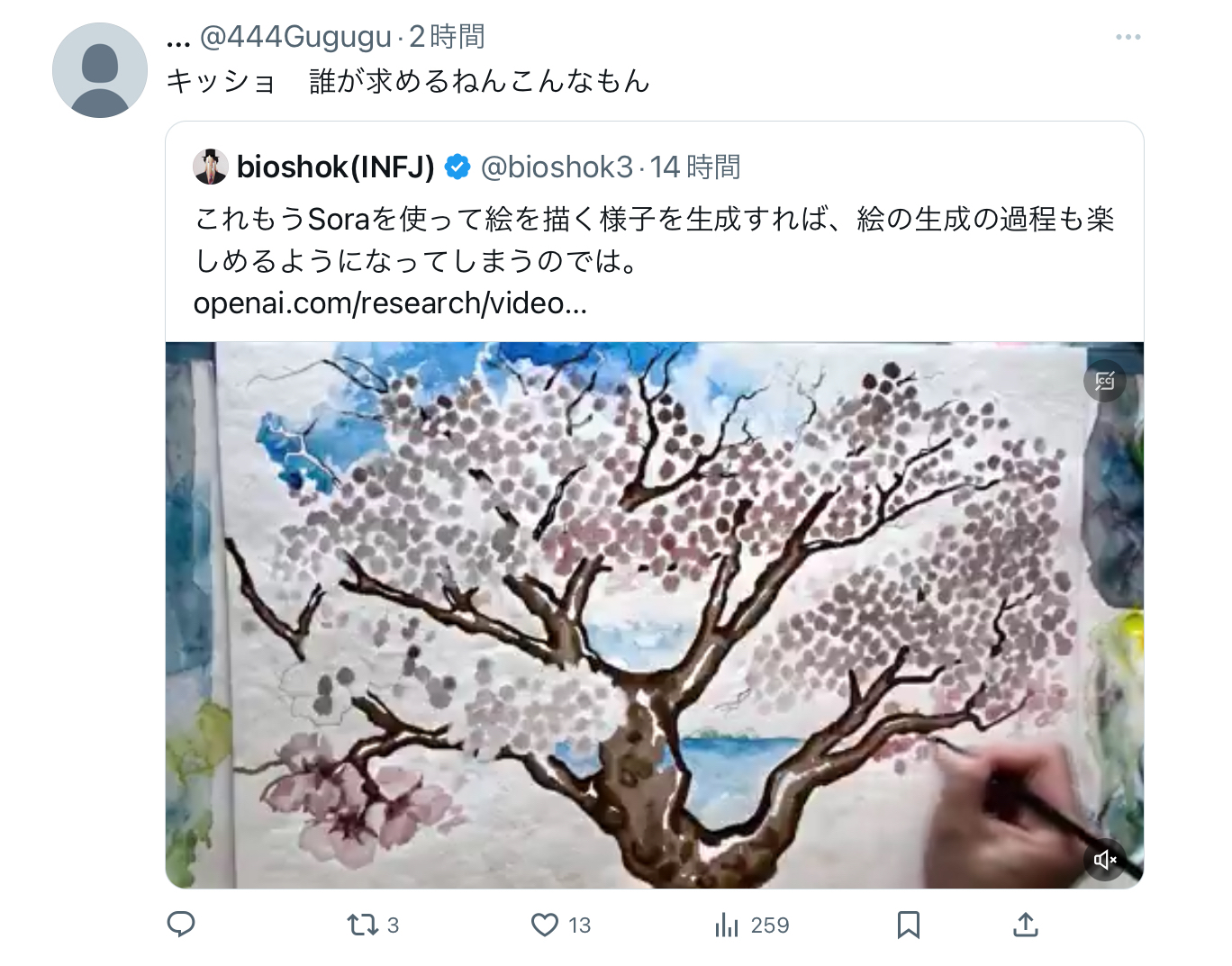The image size is (1232, 966).
Task: Click the 2時間 tweet timestamp
Action: coord(447,37)
